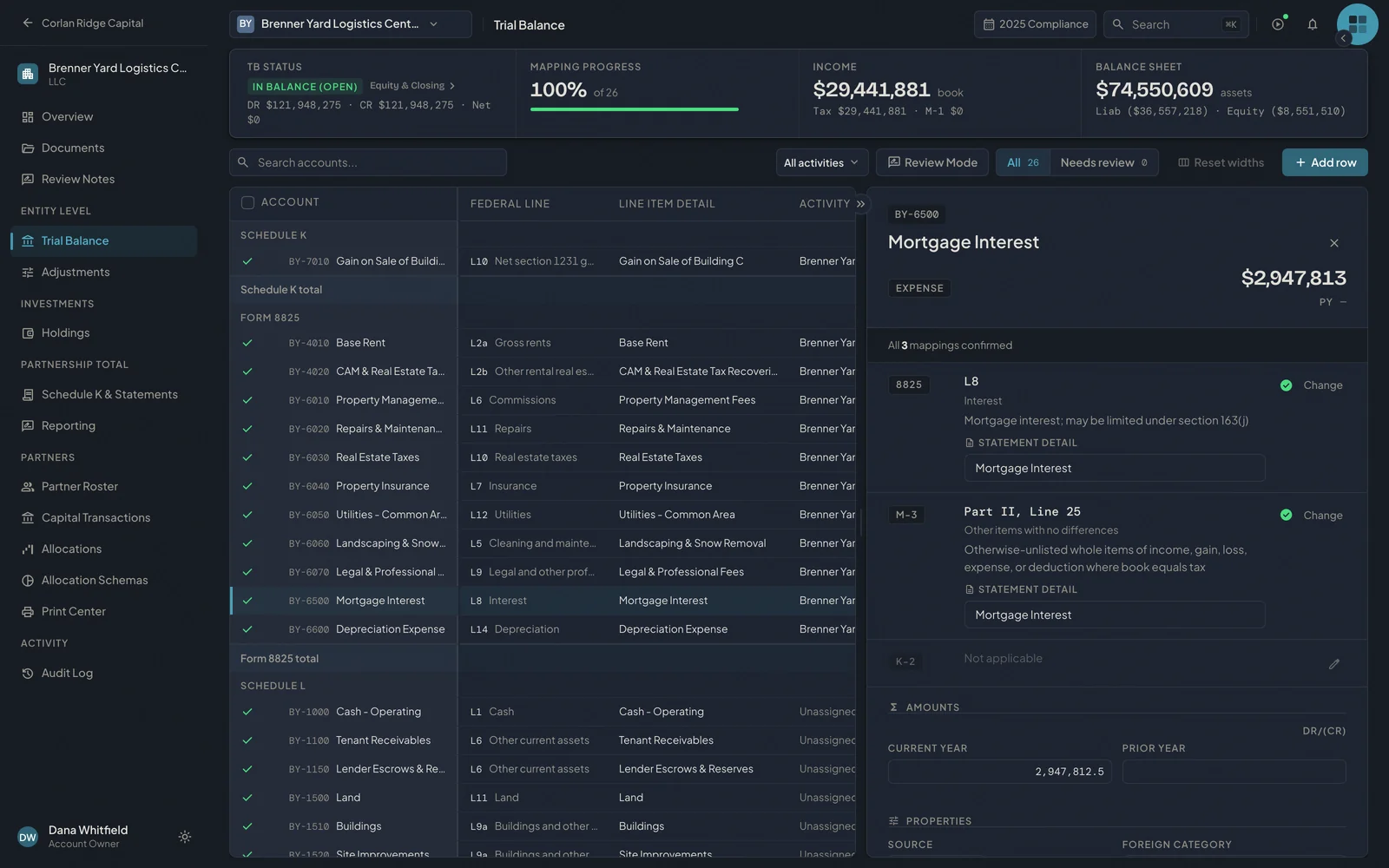
Task: Open the All activities filter dropdown
Action: coord(820,162)
